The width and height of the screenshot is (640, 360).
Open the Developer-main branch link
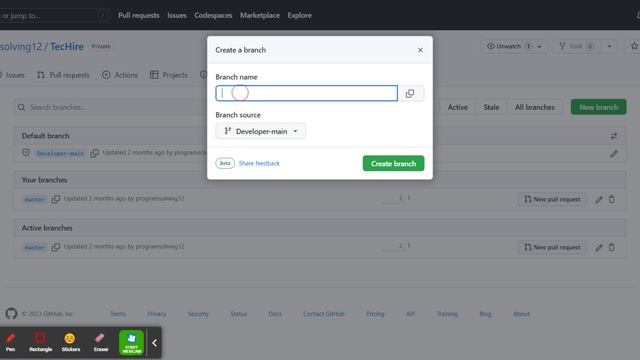point(60,153)
